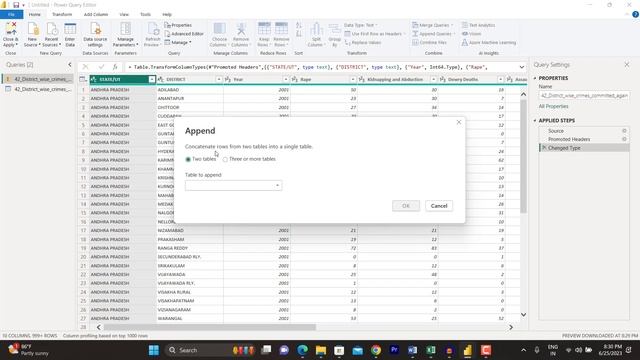Click the horizontal scrollbar right arrow

(511, 327)
